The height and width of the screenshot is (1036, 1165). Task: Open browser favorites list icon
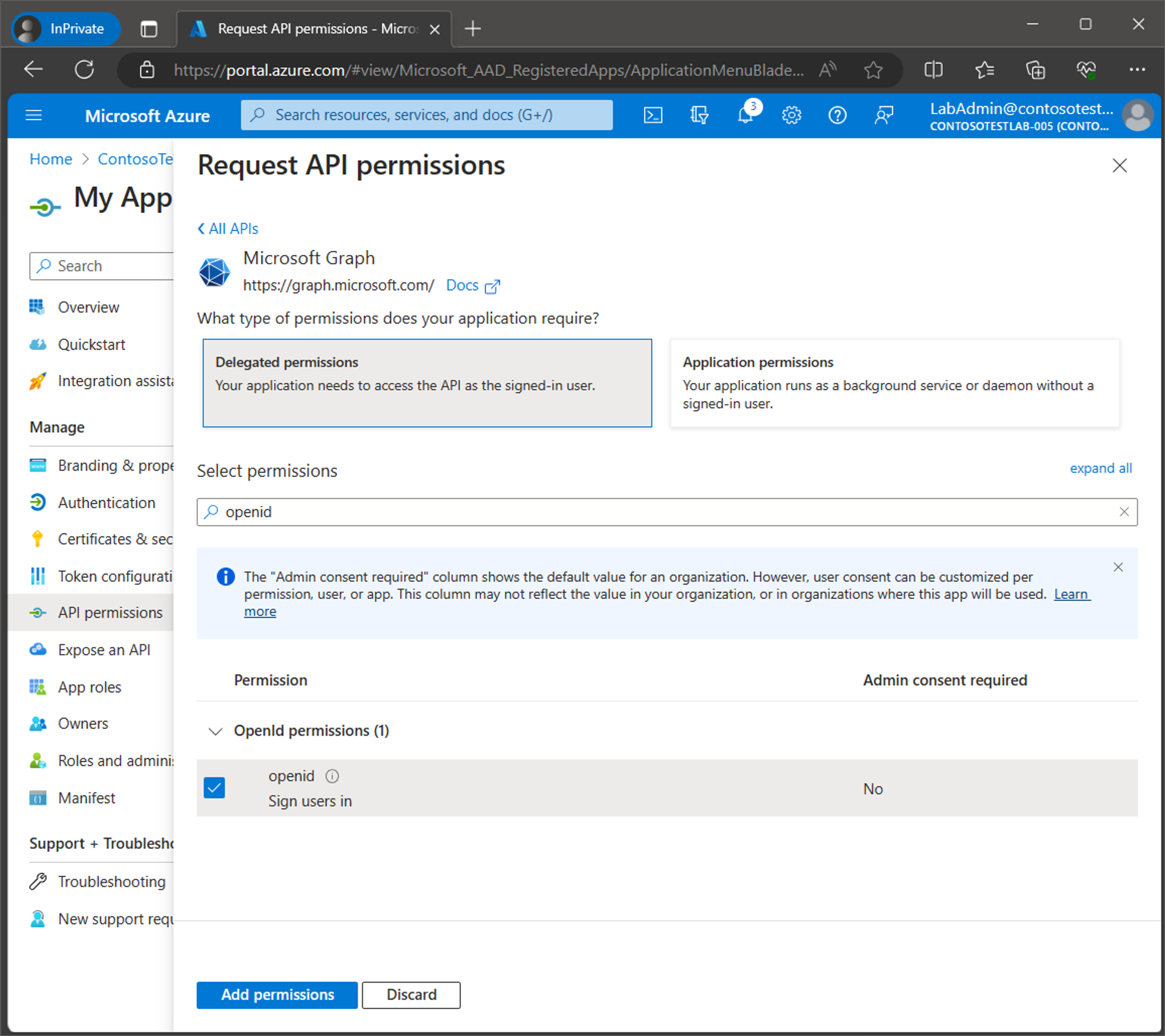pos(984,70)
